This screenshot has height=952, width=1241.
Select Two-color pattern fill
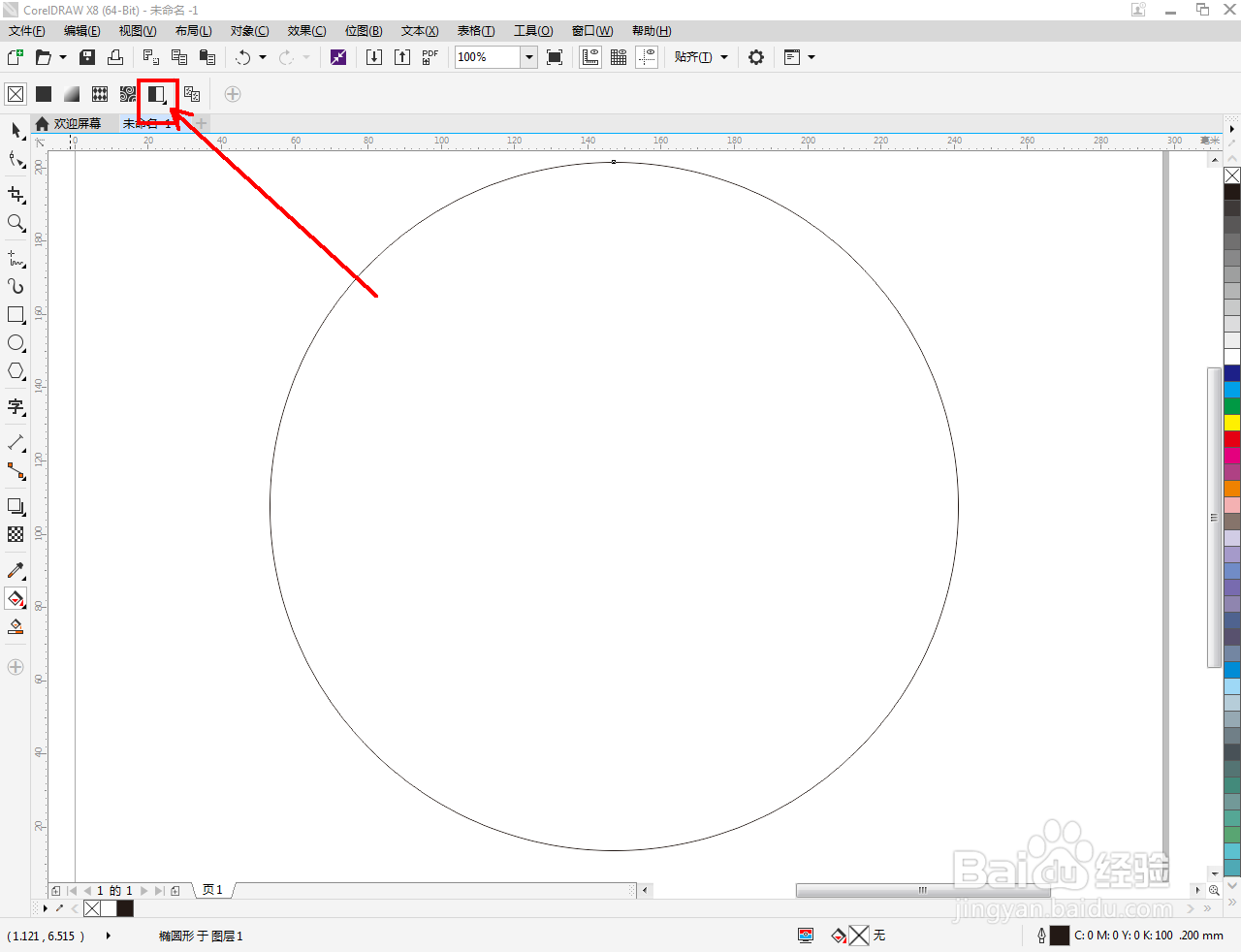tap(157, 94)
